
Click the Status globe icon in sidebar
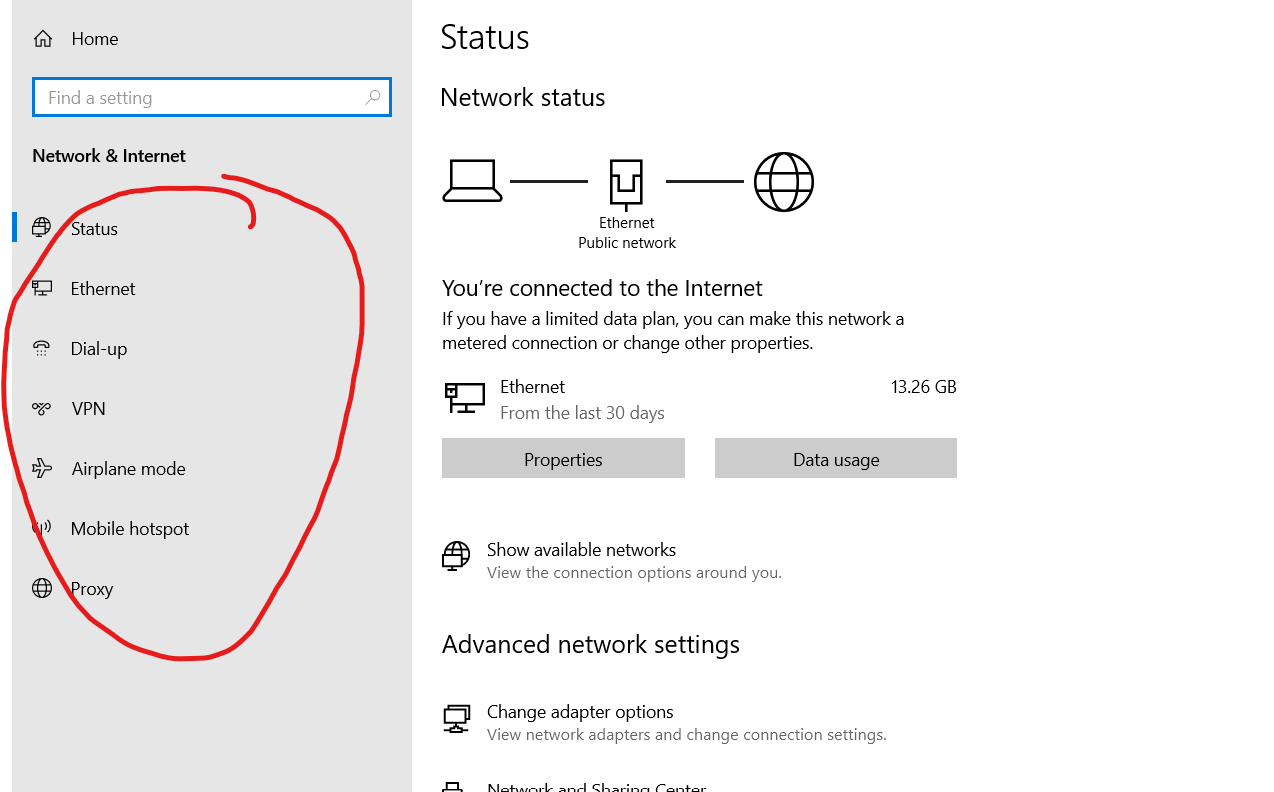click(41, 228)
